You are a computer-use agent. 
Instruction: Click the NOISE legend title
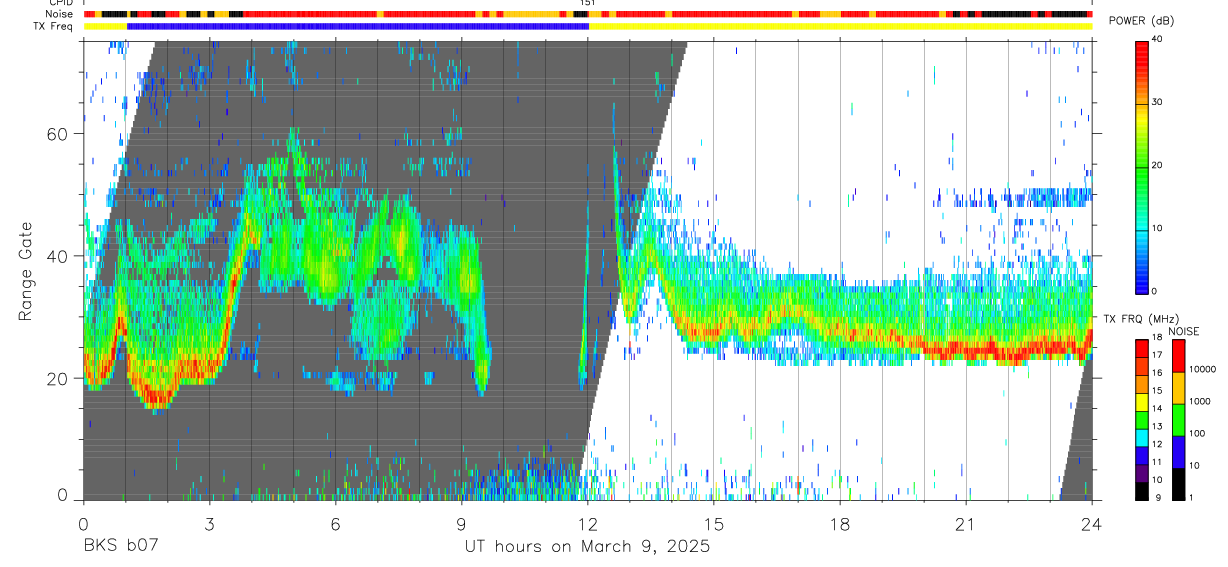1183,331
